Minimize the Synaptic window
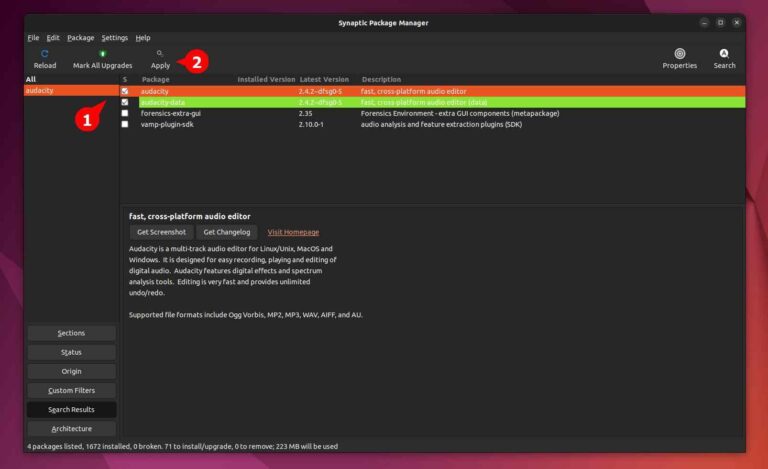Image resolution: width=768 pixels, height=469 pixels. (704, 23)
